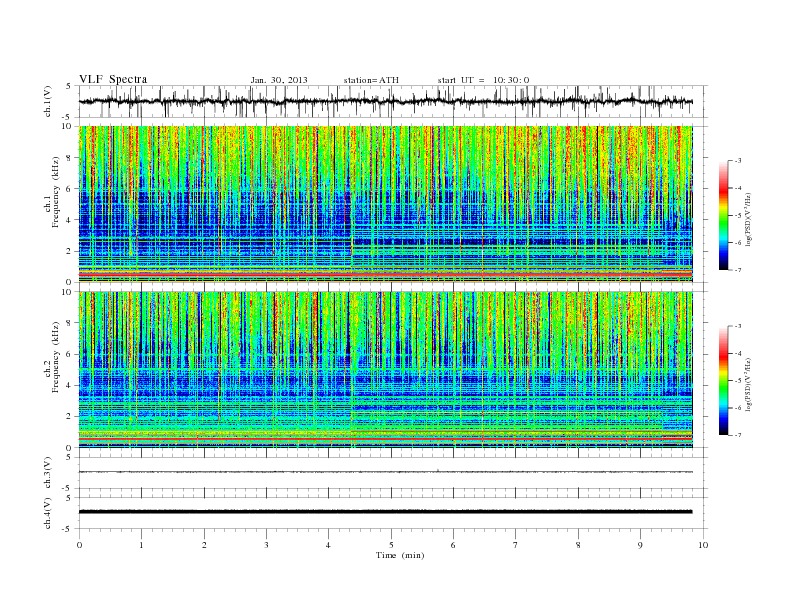Click the "ch.1(V)" waveform axis label
This screenshot has height=612, width=792.
[x=48, y=101]
